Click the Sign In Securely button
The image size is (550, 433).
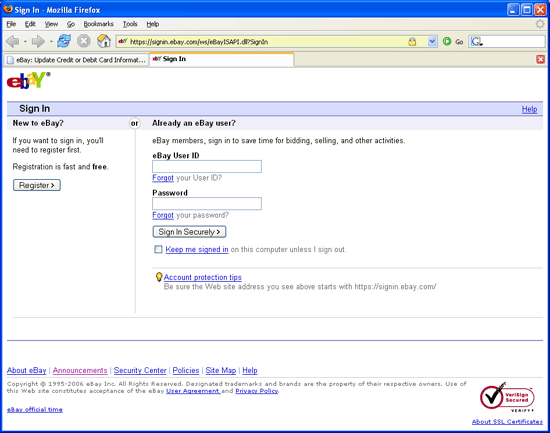(x=189, y=232)
